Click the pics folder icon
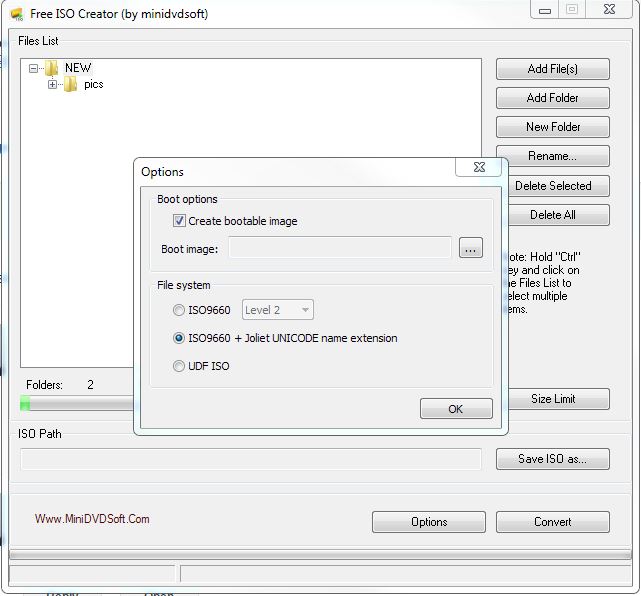Screen dimensions: 641x596 coord(71,85)
